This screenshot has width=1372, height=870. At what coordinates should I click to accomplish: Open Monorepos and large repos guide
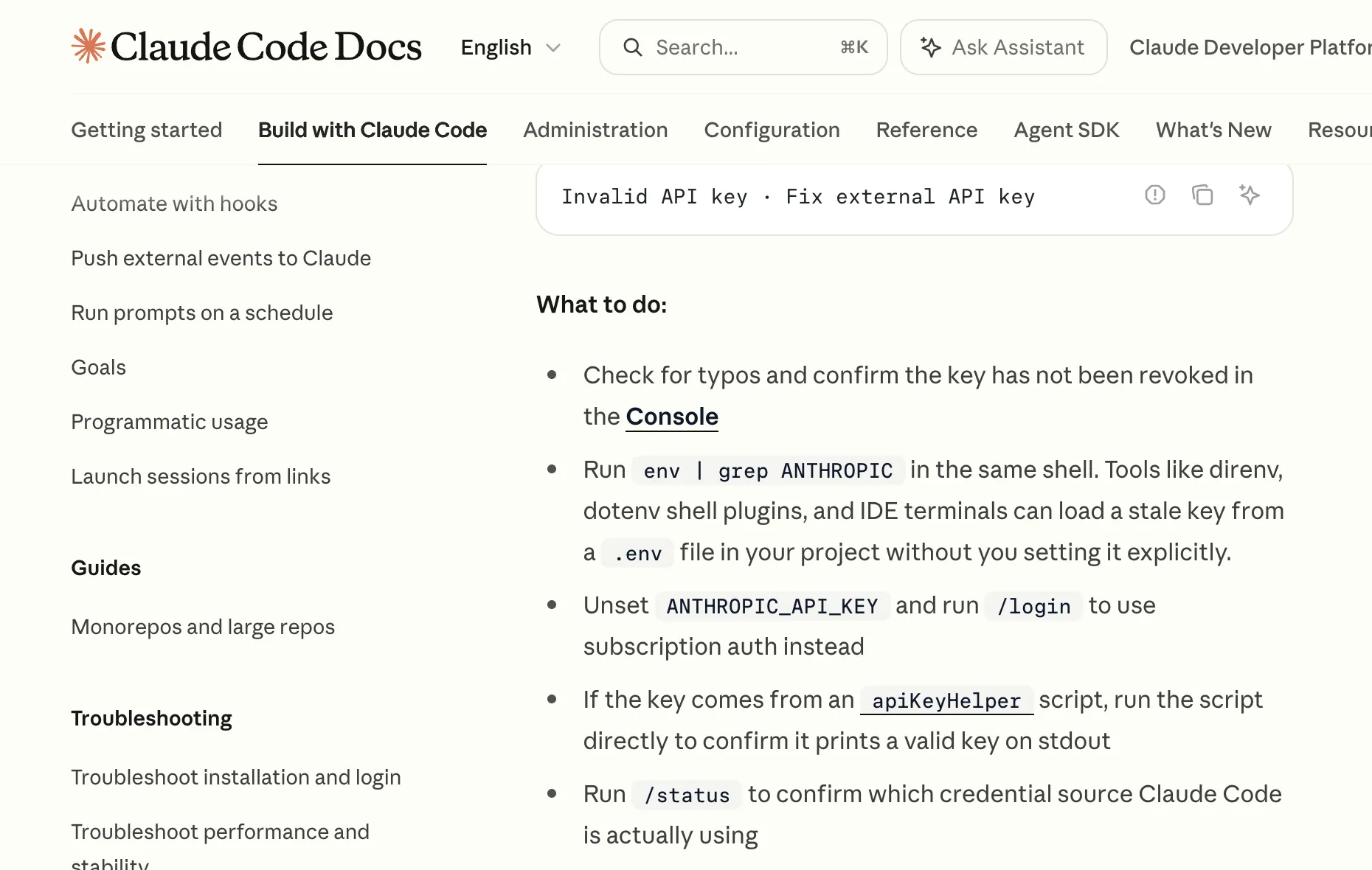pyautogui.click(x=203, y=627)
